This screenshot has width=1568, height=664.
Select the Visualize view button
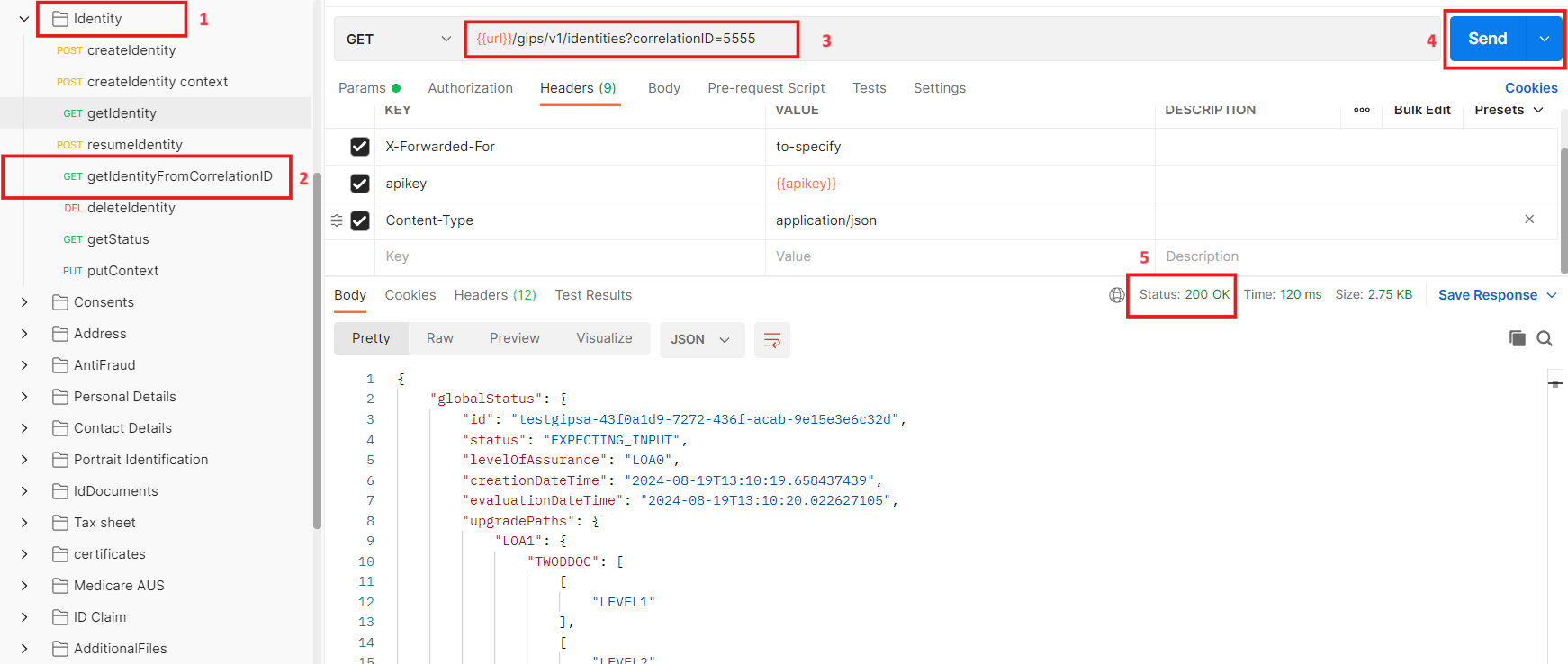[x=604, y=338]
